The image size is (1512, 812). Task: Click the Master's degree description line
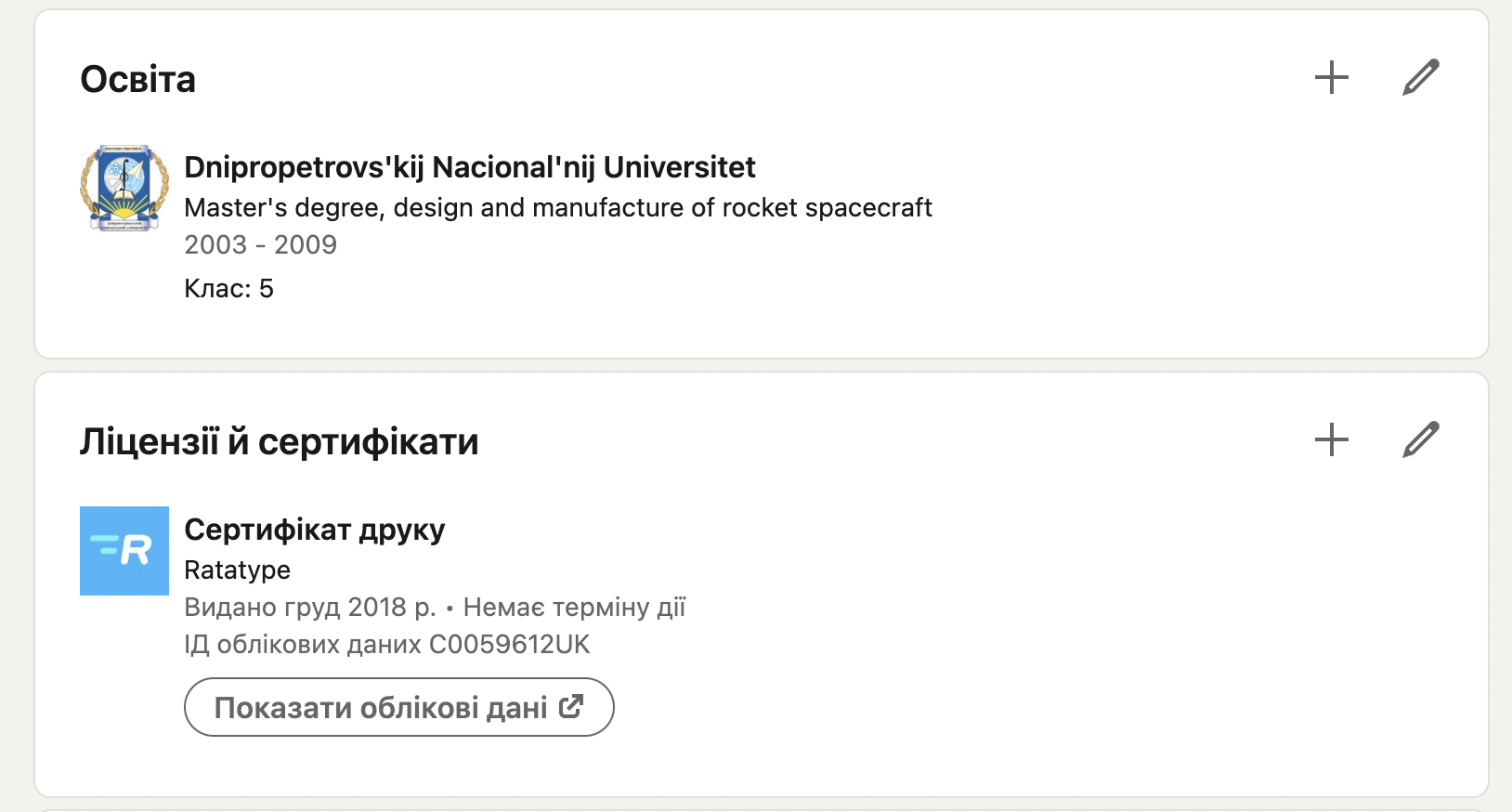pyautogui.click(x=557, y=207)
